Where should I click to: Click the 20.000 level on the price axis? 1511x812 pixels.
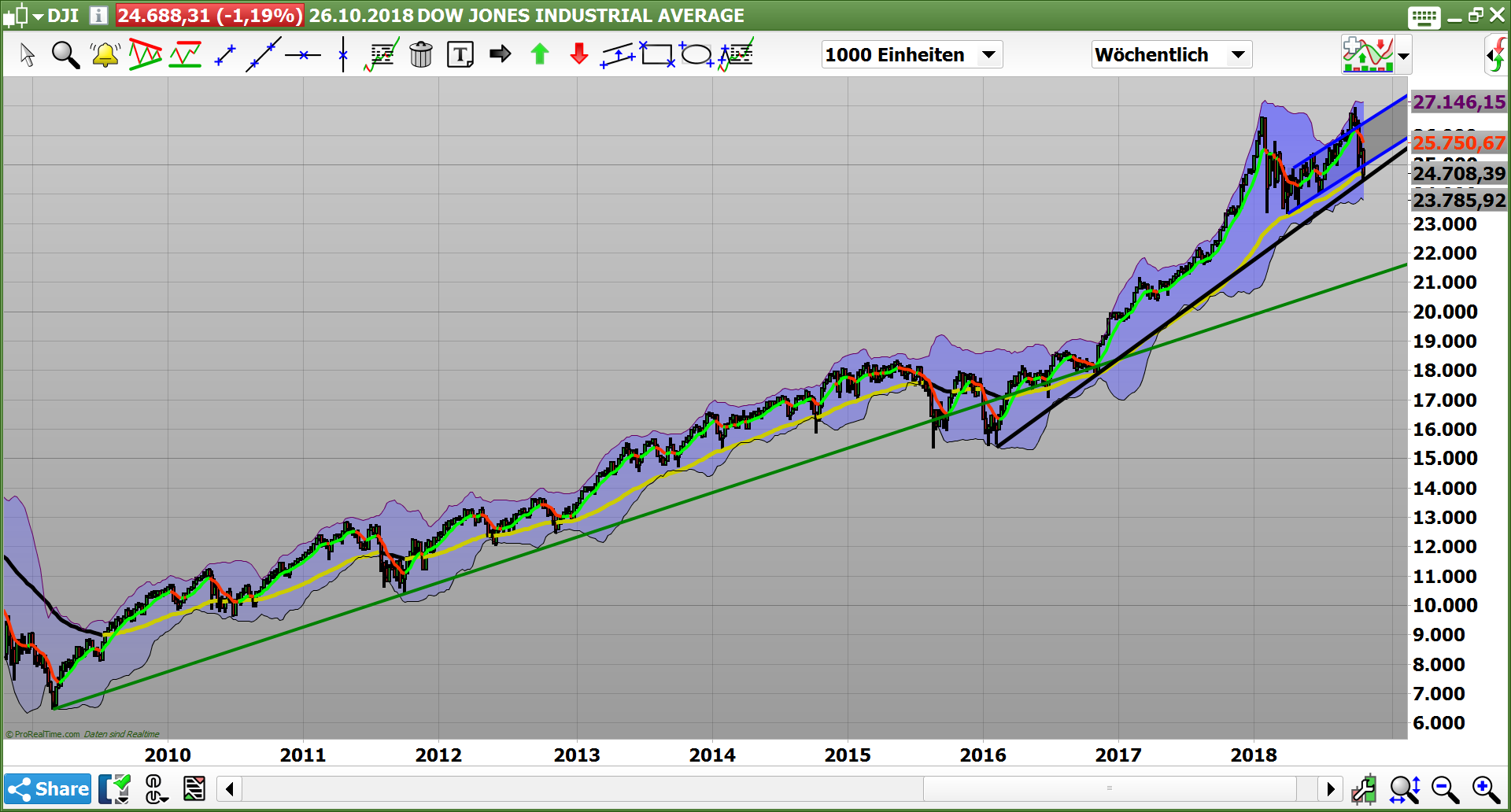(1445, 312)
